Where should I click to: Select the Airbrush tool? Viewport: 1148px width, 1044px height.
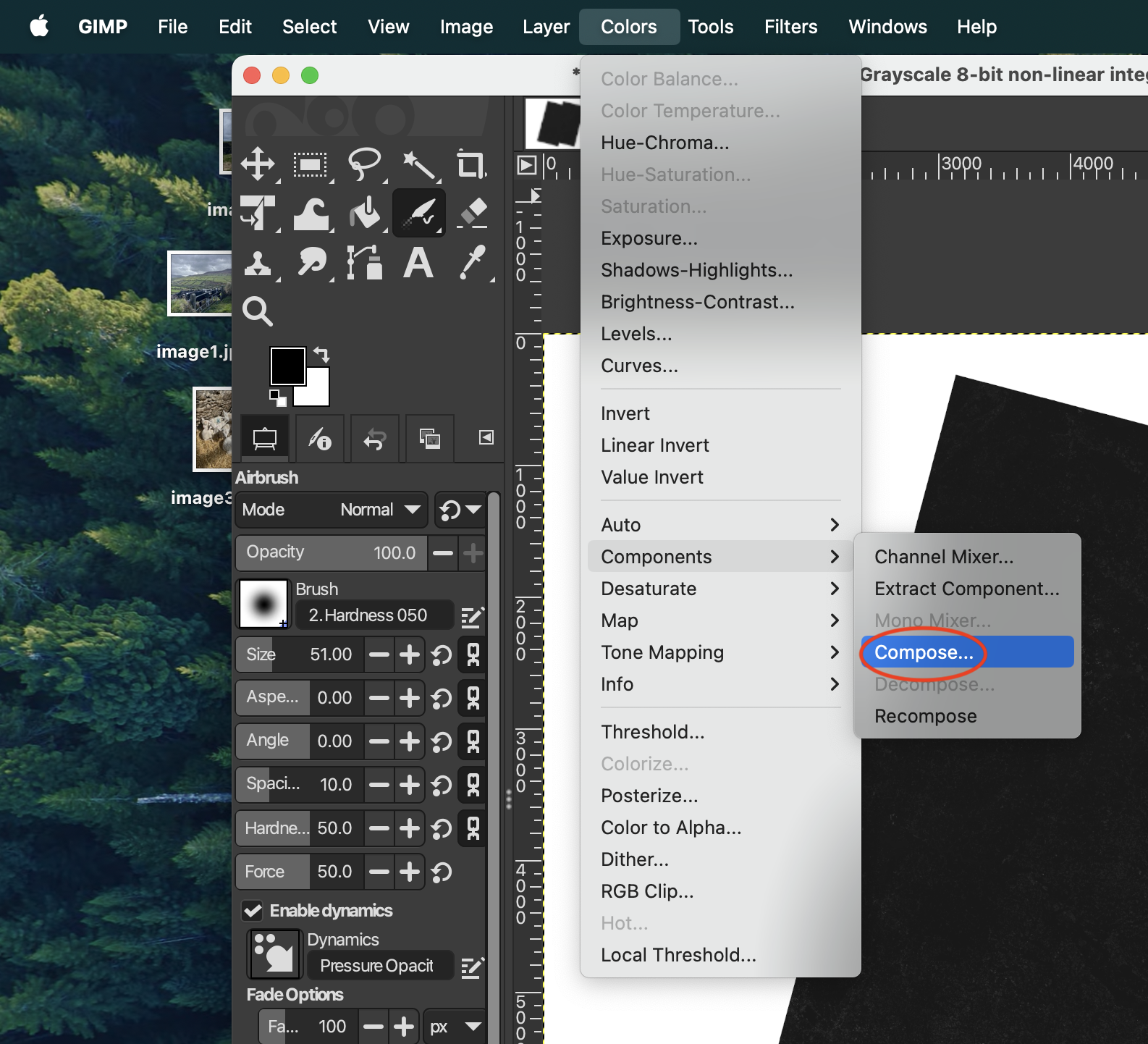click(419, 213)
